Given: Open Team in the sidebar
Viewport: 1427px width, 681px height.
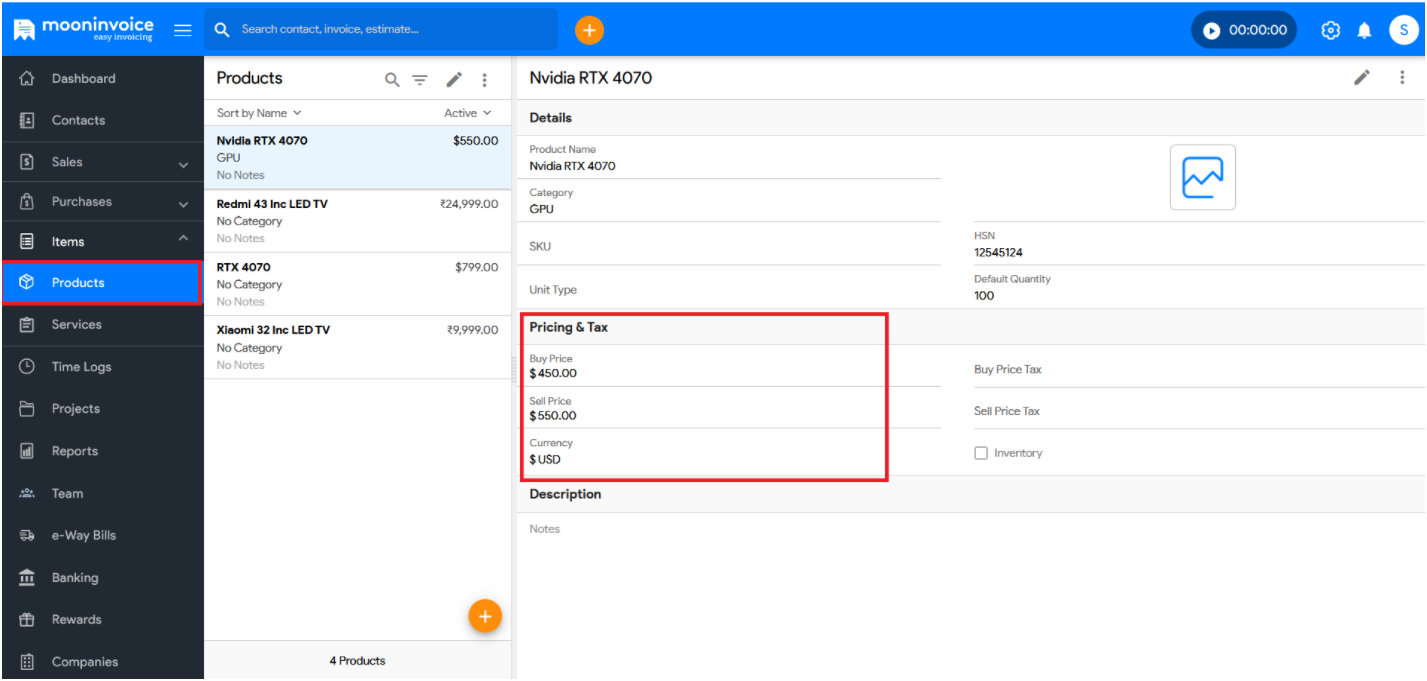Looking at the screenshot, I should pos(102,493).
